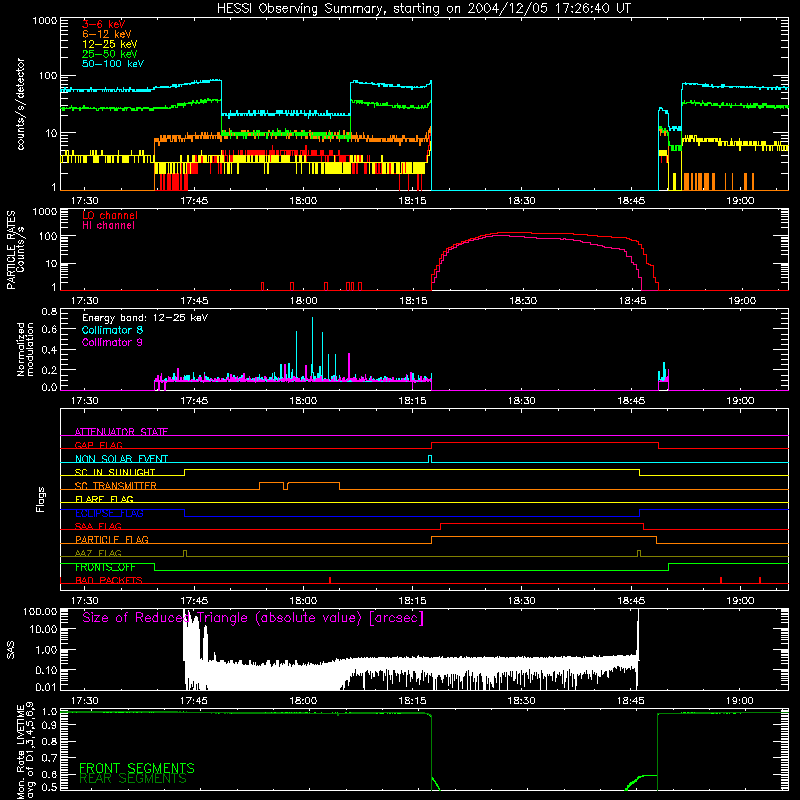
Task: Click the GAP FLAG label
Action: click(98, 445)
